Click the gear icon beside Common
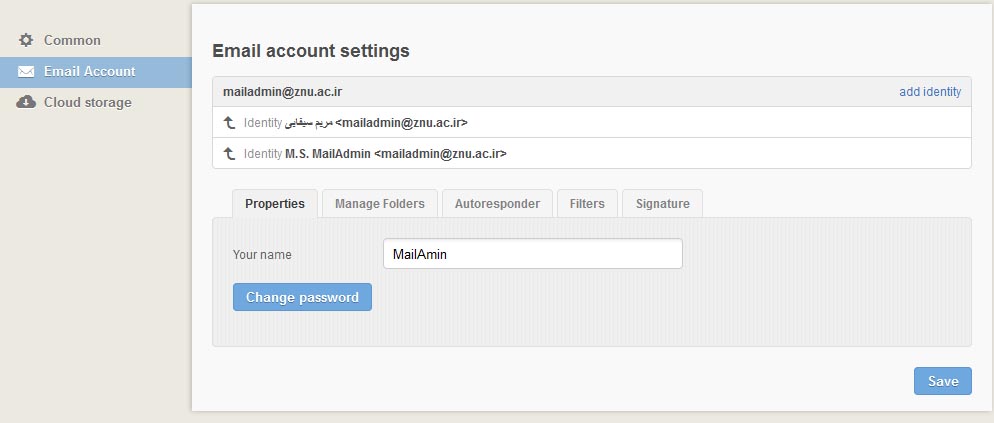Image resolution: width=994 pixels, height=423 pixels. 25,40
